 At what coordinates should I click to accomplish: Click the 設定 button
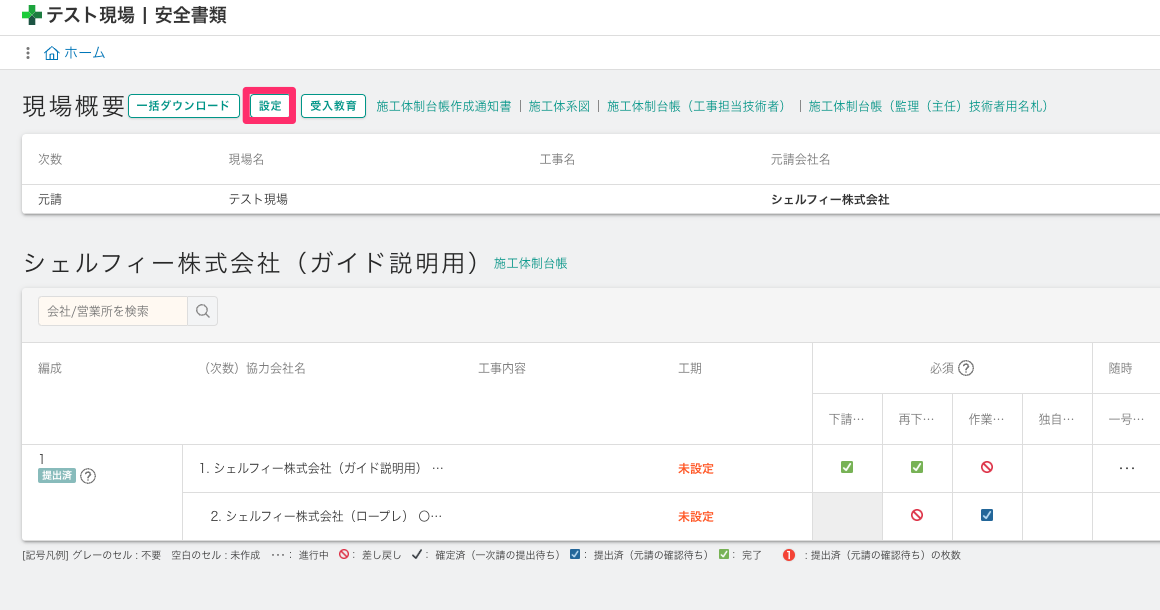coord(270,106)
